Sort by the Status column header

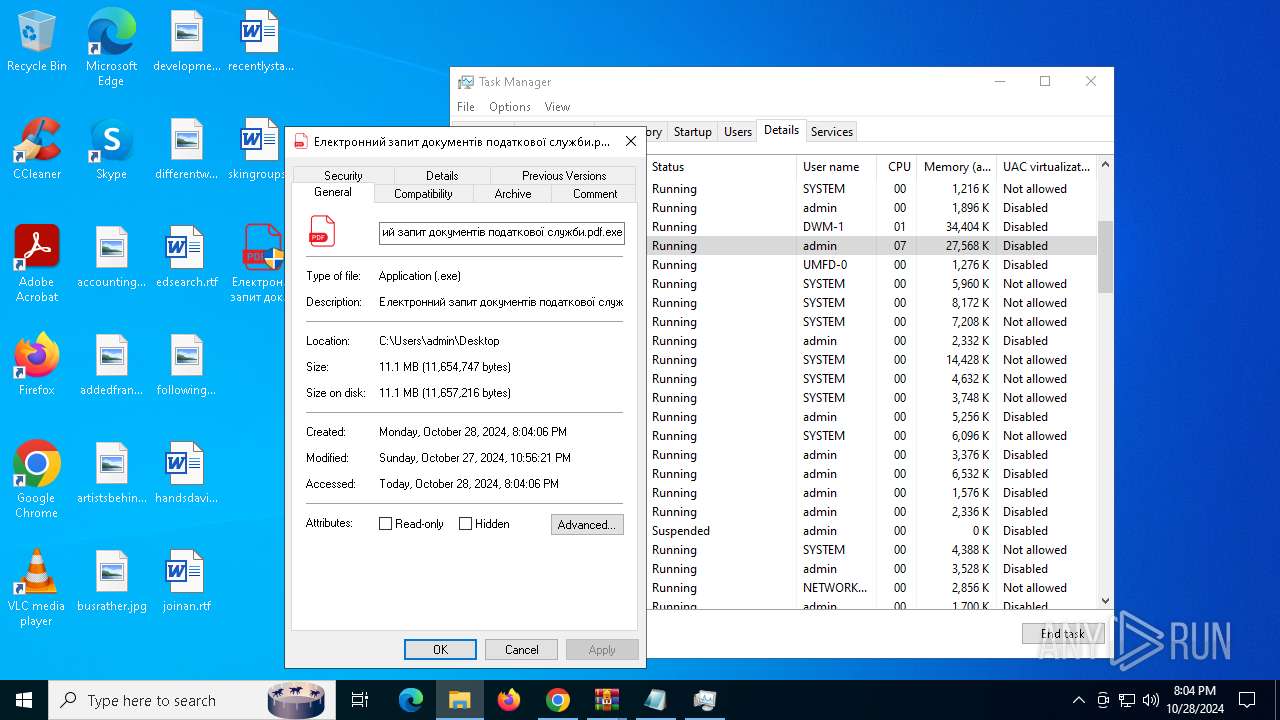click(x=721, y=166)
